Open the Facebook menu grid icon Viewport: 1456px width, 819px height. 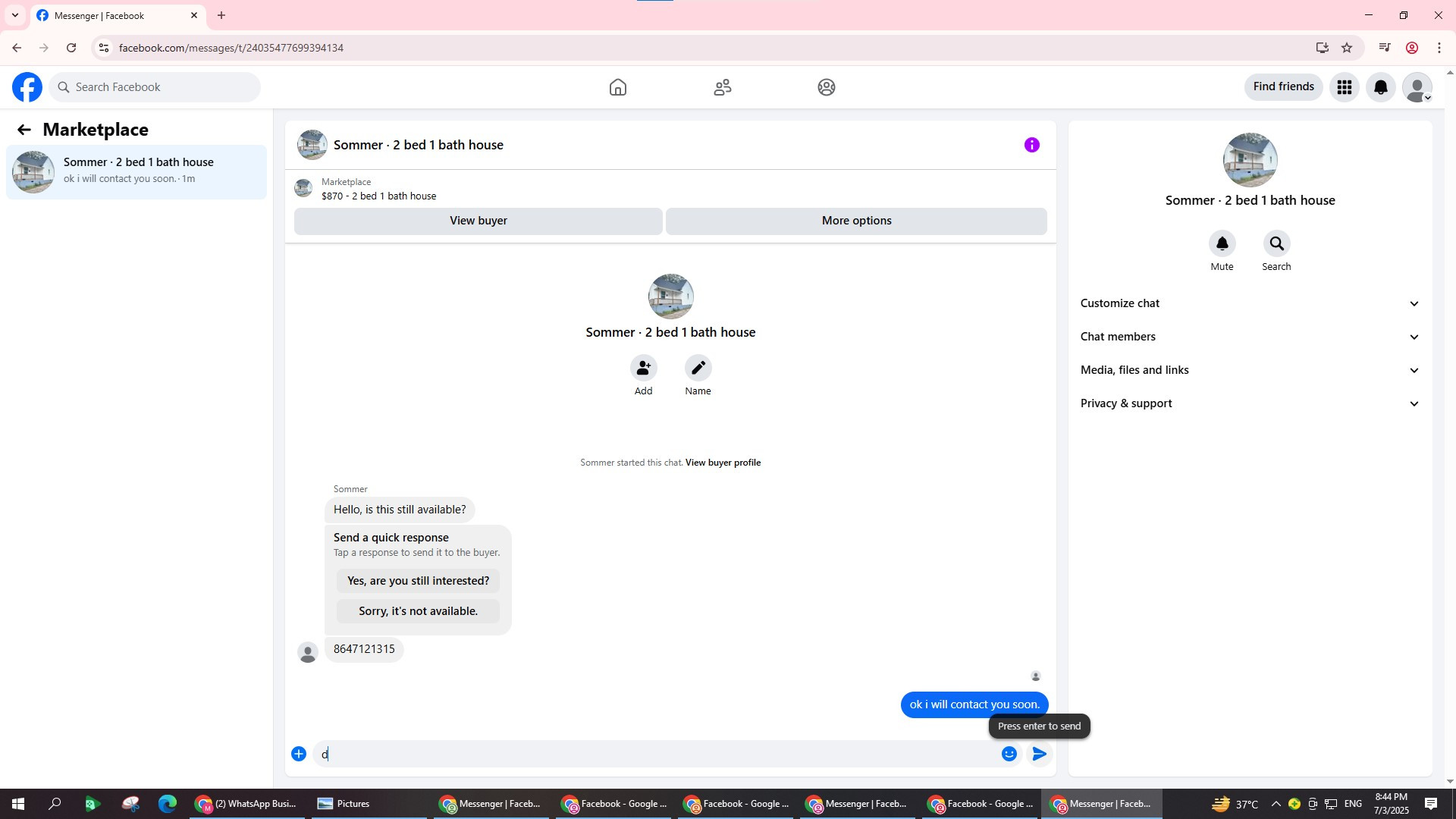click(x=1344, y=87)
